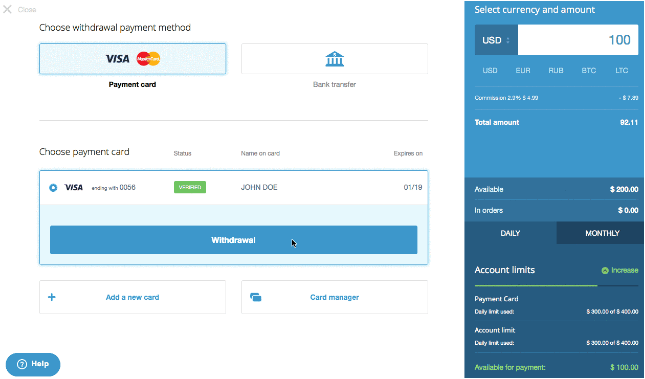Switch to the MONTHLY limits tab

(602, 233)
